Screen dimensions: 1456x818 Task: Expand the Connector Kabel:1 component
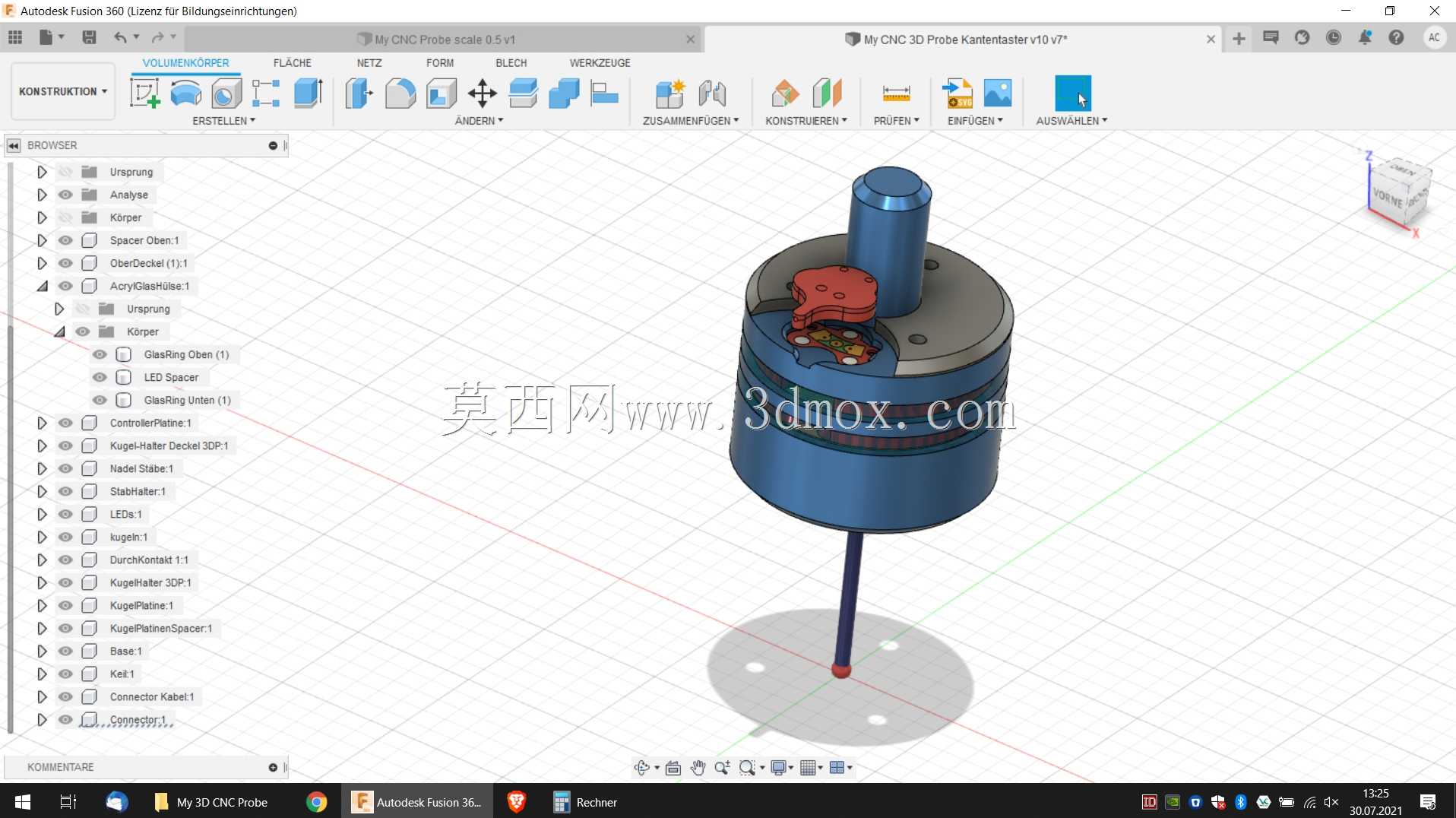point(42,696)
